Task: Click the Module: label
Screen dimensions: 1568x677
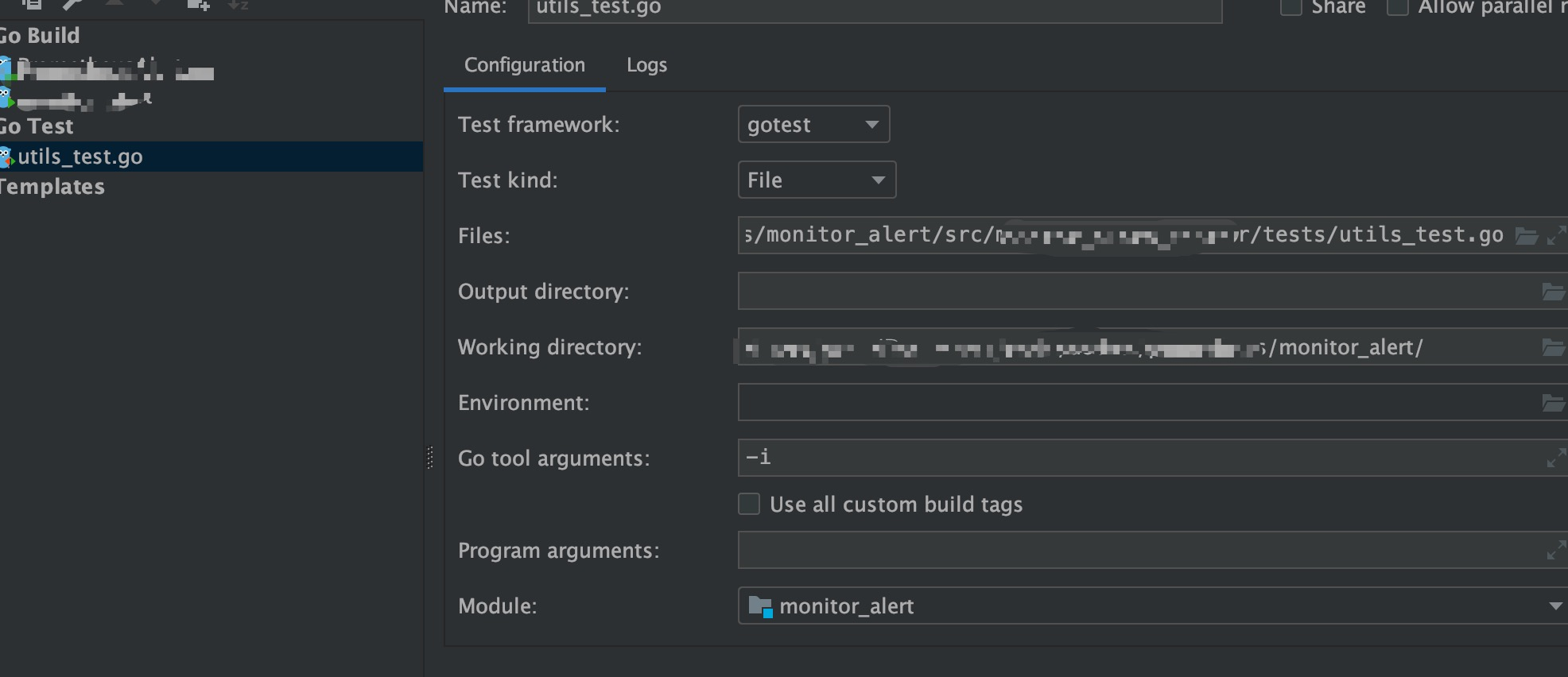Action: click(497, 606)
